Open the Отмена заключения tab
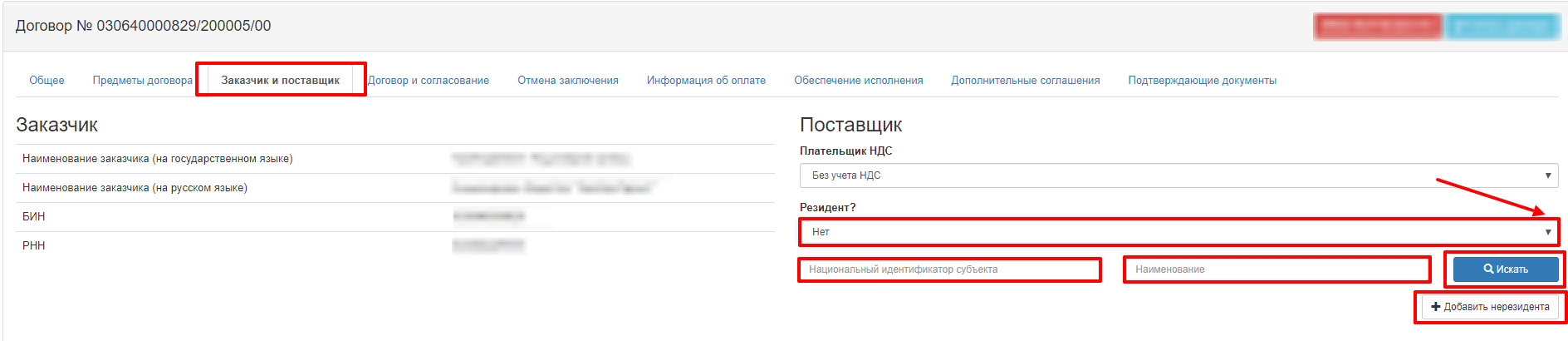This screenshot has width=1568, height=341. click(567, 81)
